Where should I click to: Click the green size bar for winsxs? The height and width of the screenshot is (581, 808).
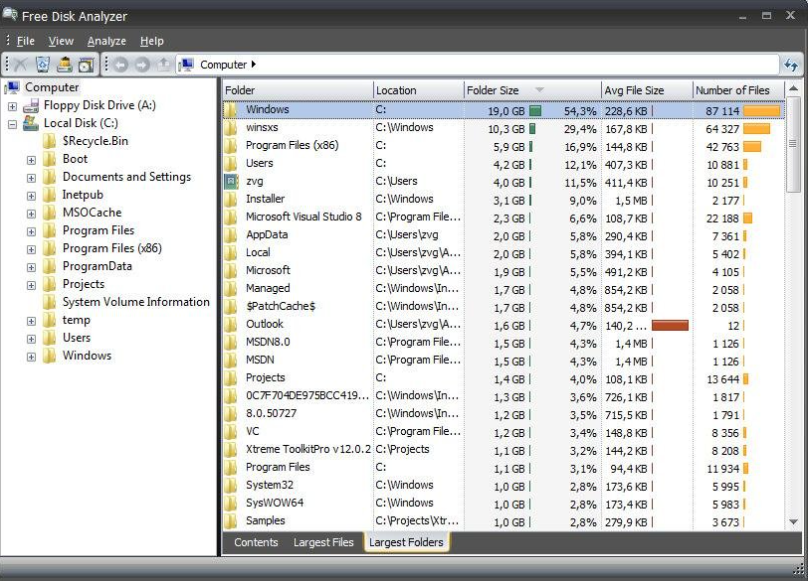(532, 129)
